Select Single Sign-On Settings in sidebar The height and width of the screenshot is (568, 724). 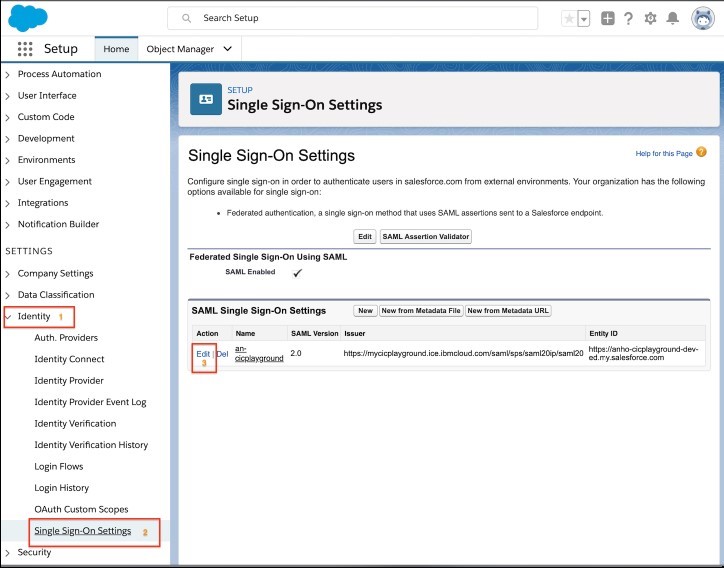83,531
